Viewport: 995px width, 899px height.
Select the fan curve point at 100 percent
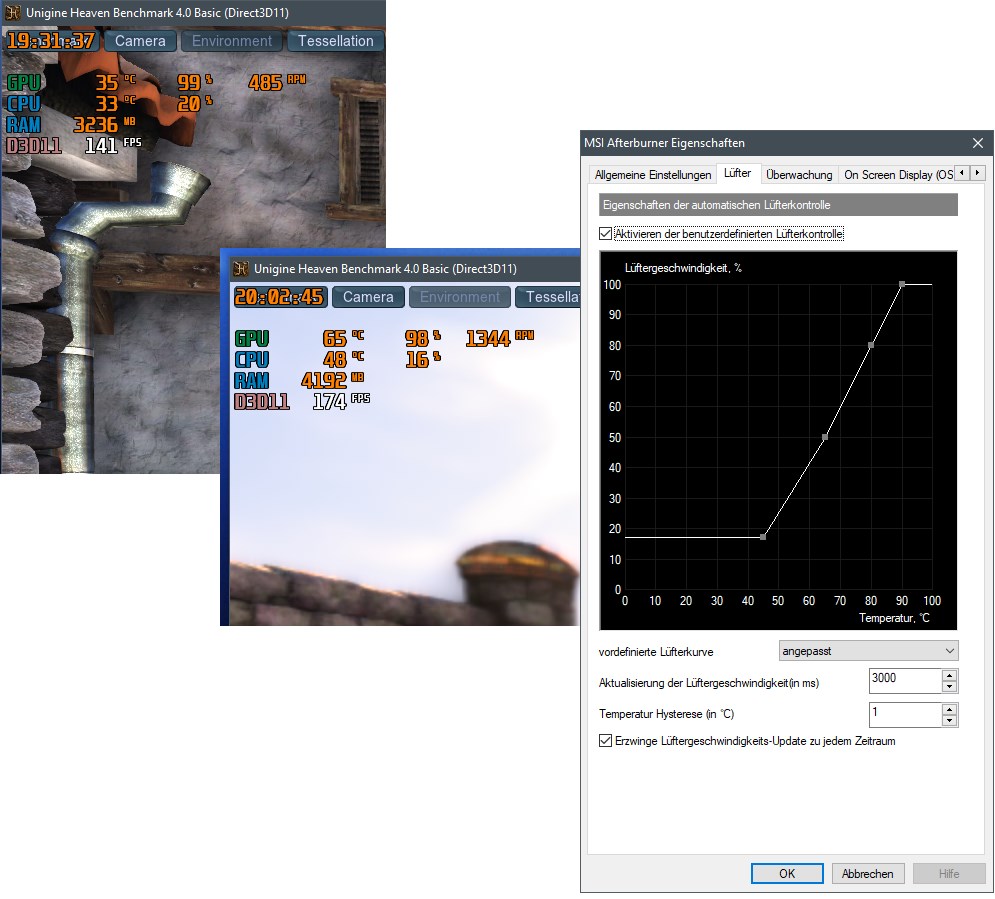coord(902,284)
